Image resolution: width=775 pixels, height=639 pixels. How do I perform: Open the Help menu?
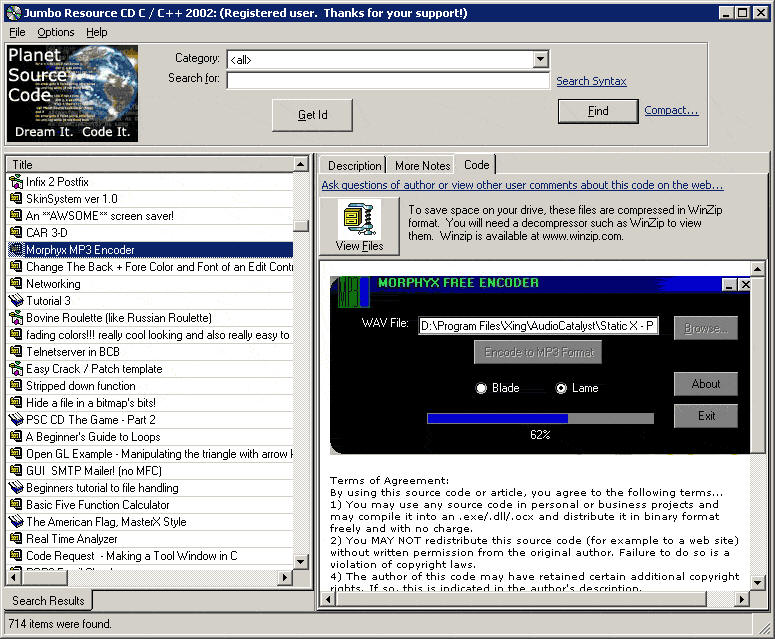tap(96, 32)
